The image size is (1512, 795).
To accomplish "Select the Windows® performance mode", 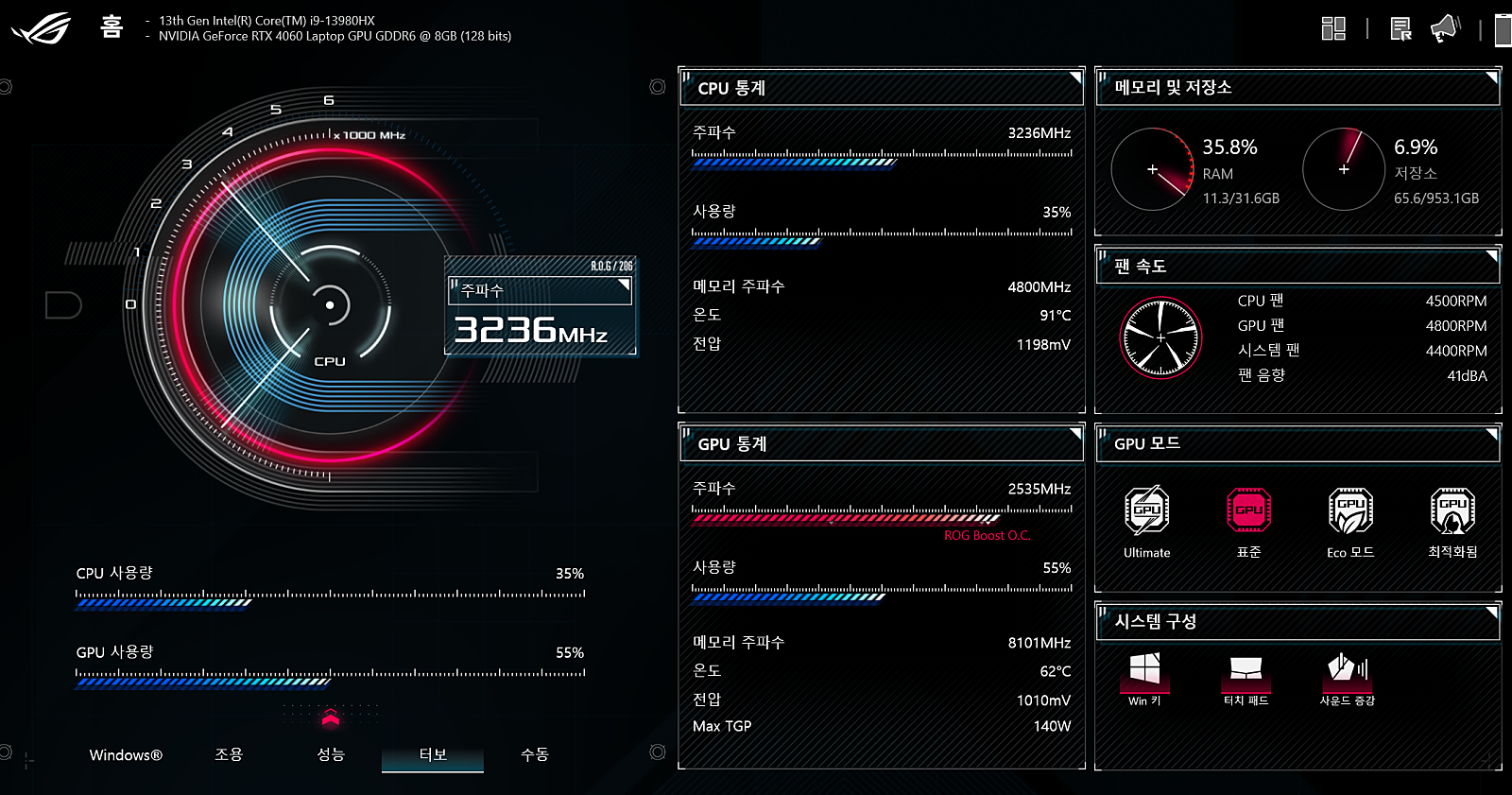I will 126,754.
